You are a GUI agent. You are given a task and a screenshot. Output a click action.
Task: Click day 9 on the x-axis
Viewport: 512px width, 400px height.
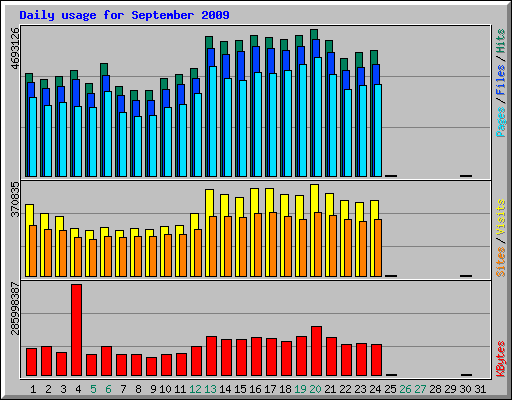tap(153, 389)
